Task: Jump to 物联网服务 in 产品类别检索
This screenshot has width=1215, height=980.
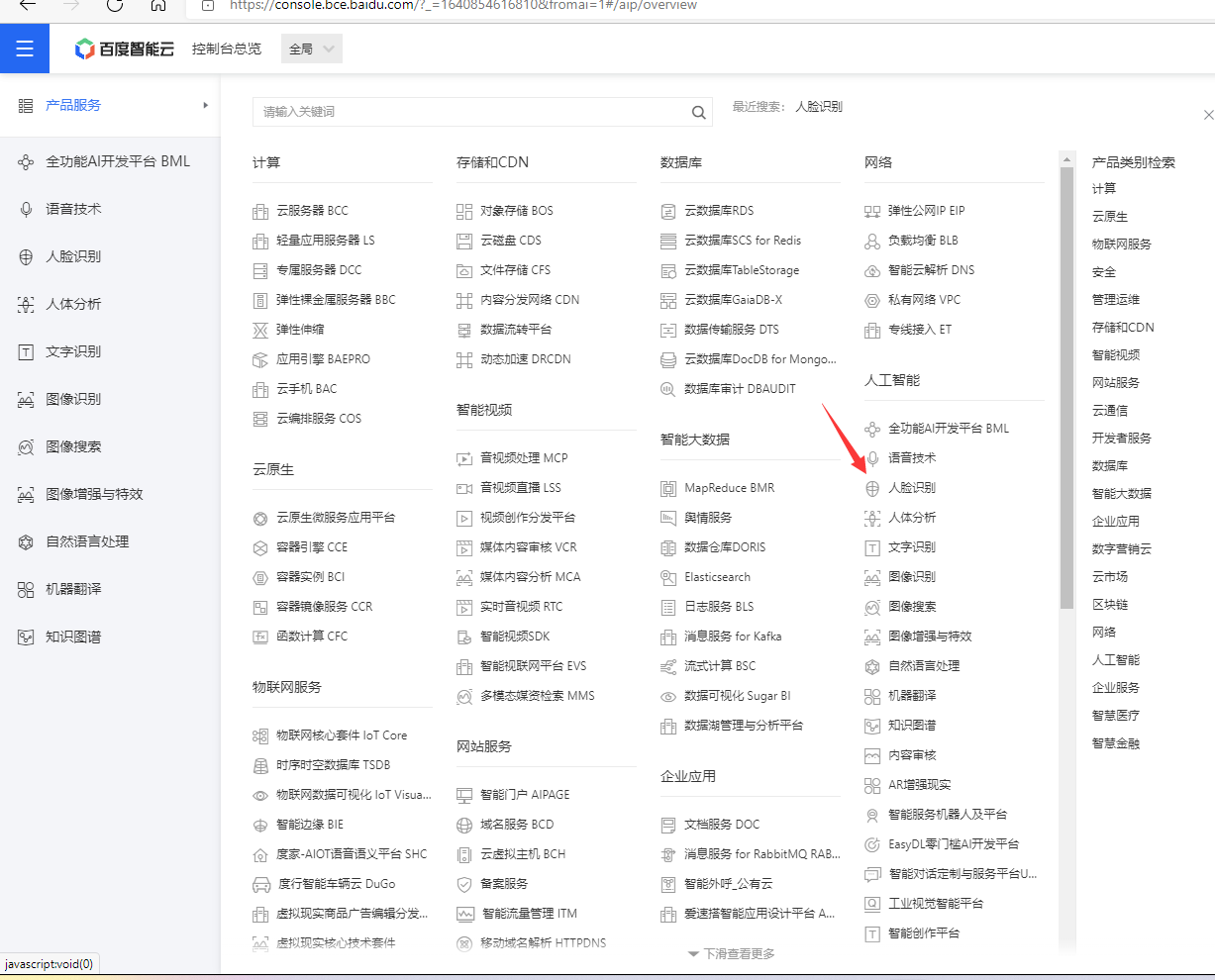Action: (x=1122, y=244)
